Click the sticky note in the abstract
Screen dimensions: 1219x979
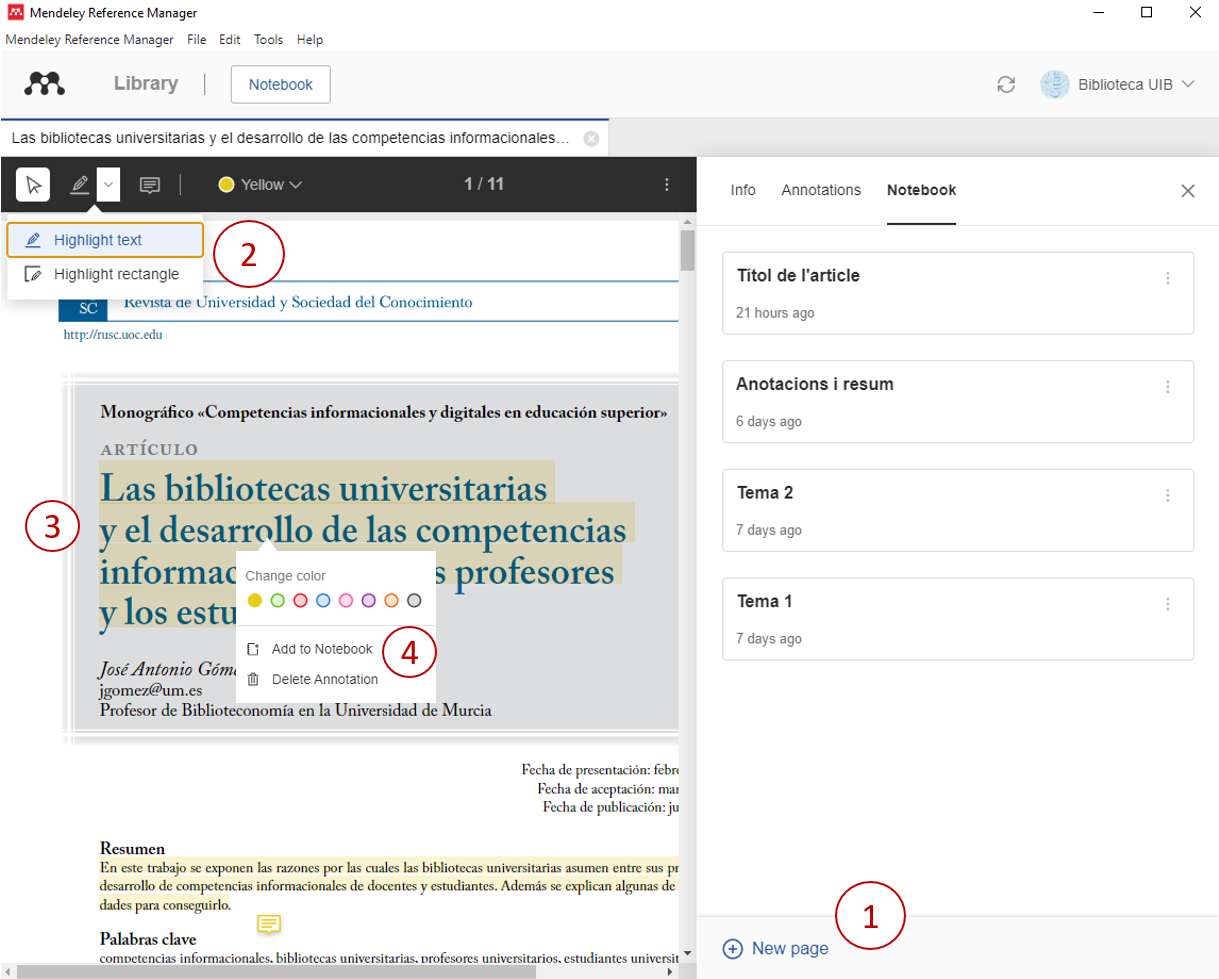[x=268, y=923]
